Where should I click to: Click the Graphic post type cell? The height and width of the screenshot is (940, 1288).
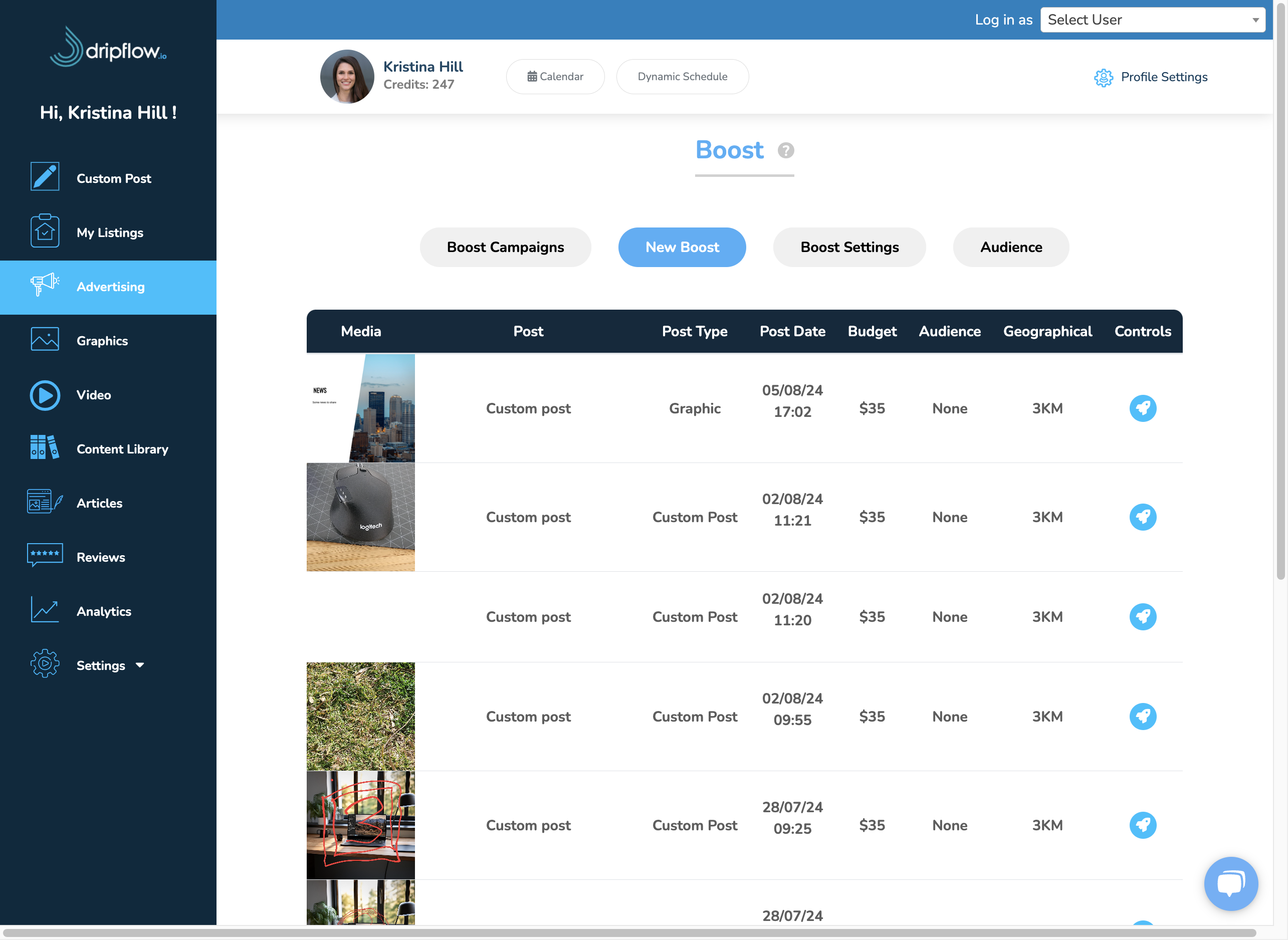695,408
